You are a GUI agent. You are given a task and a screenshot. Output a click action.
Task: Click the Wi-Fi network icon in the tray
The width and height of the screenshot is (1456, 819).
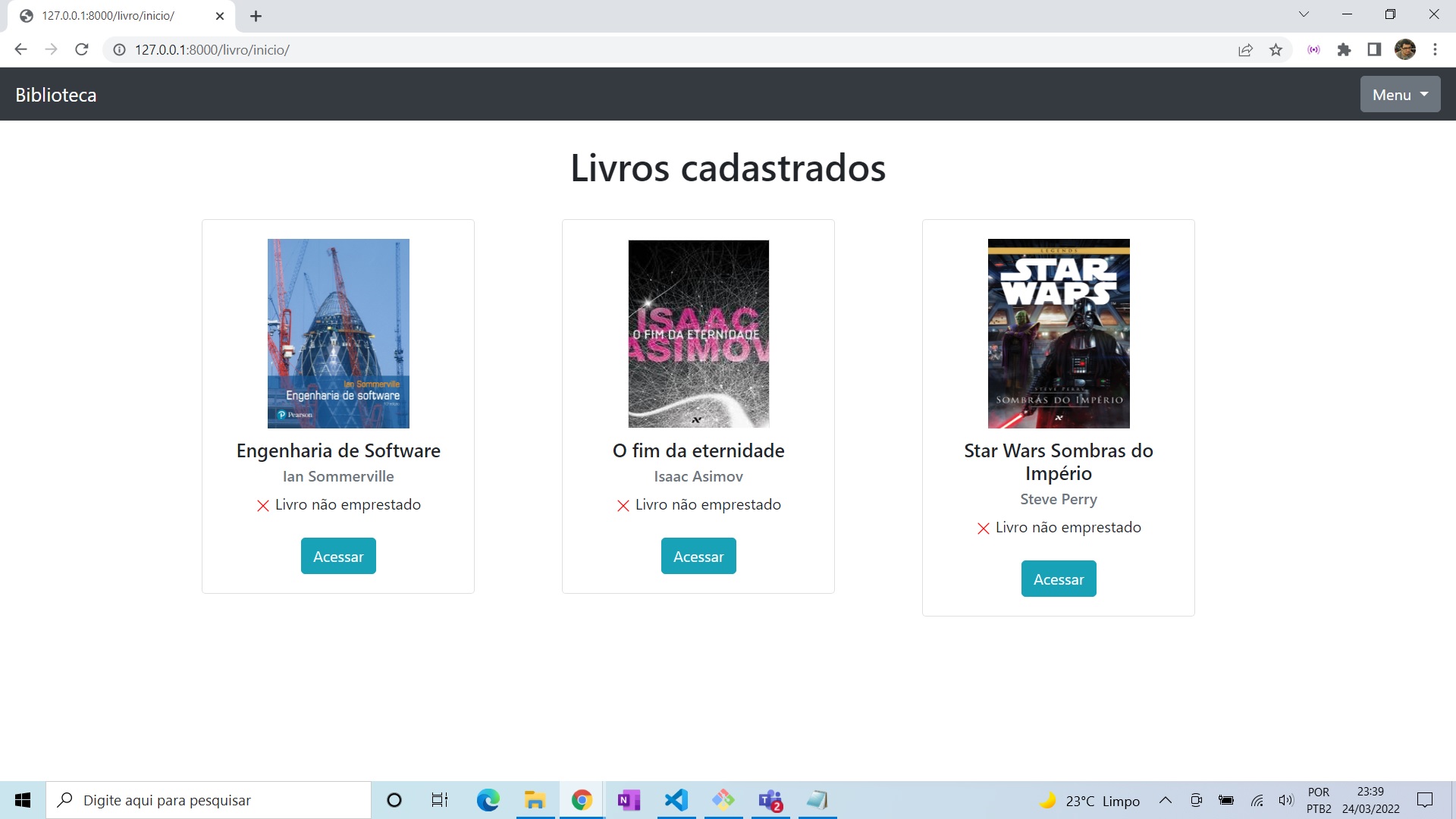click(x=1257, y=800)
